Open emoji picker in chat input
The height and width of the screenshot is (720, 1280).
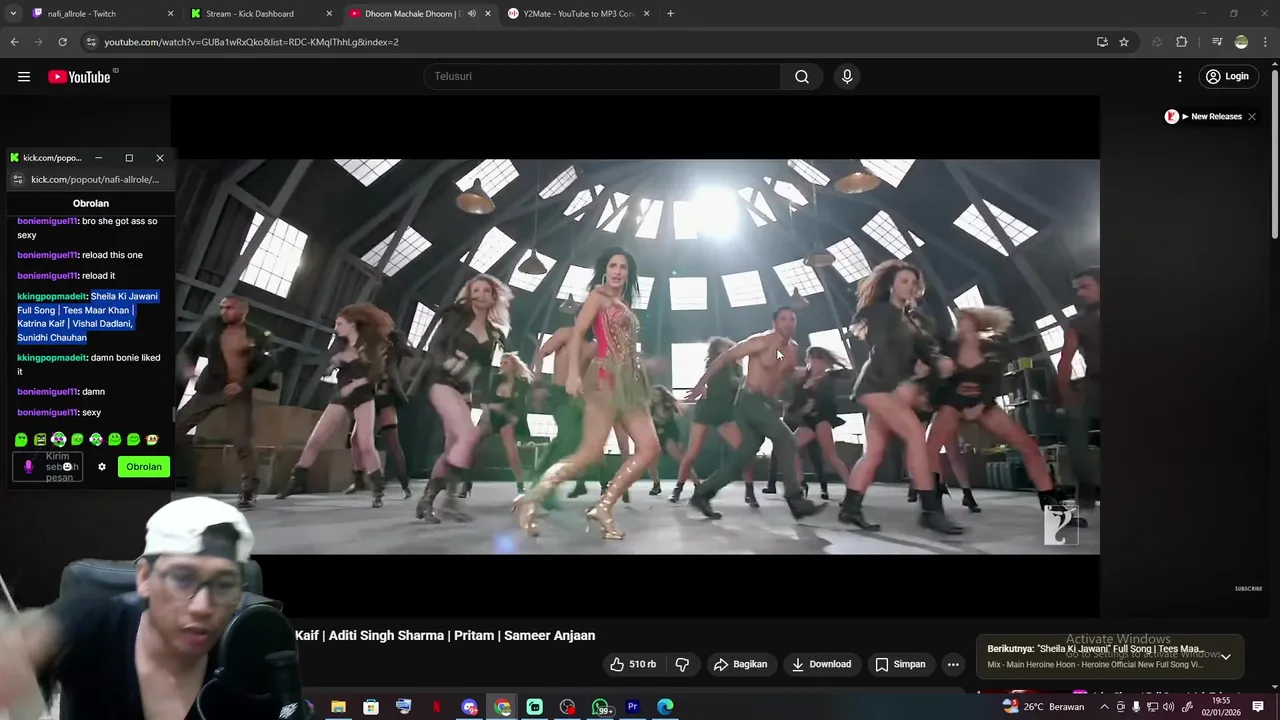coord(68,467)
